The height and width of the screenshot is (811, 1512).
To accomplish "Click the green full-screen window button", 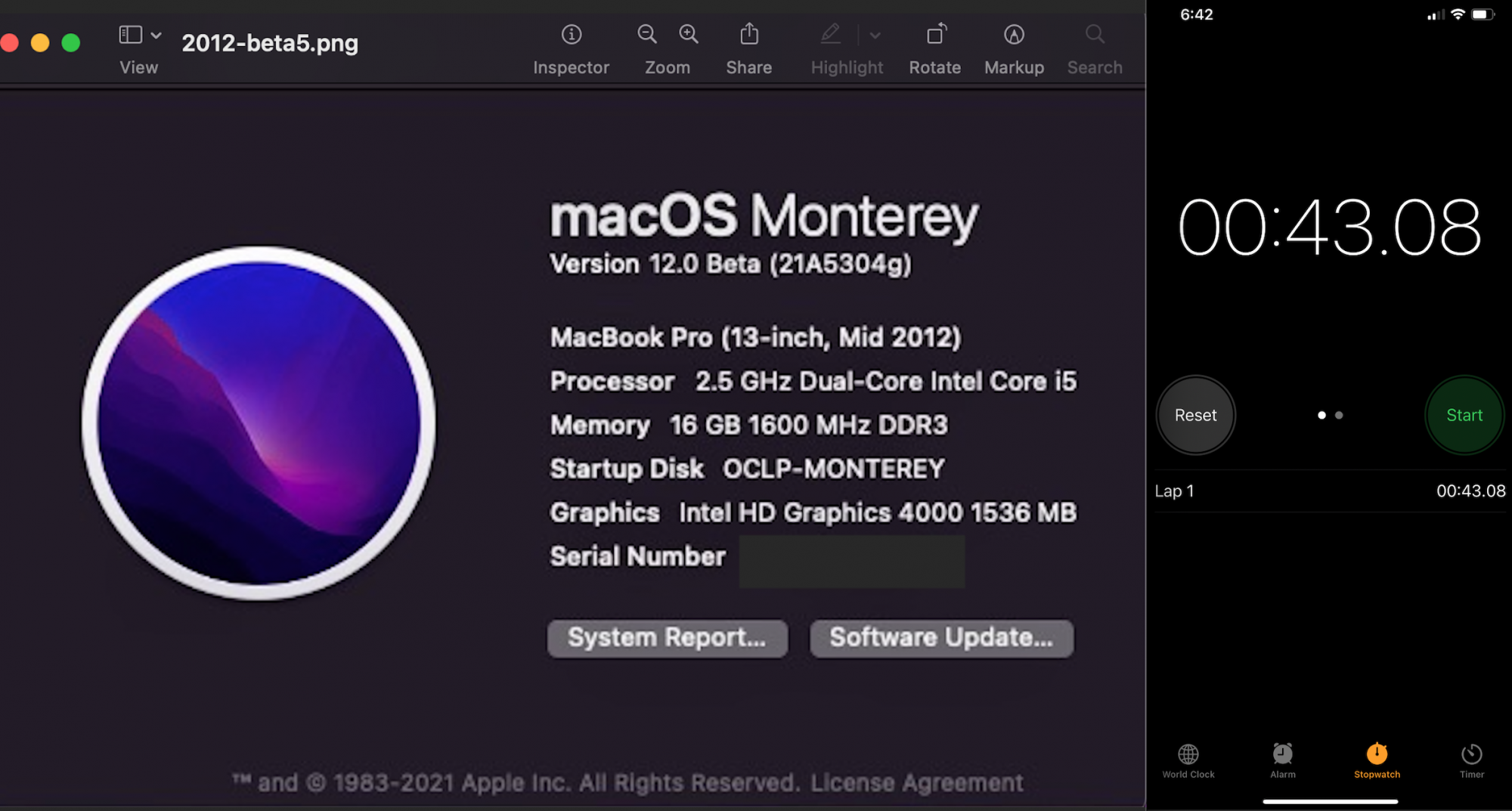I will click(71, 42).
